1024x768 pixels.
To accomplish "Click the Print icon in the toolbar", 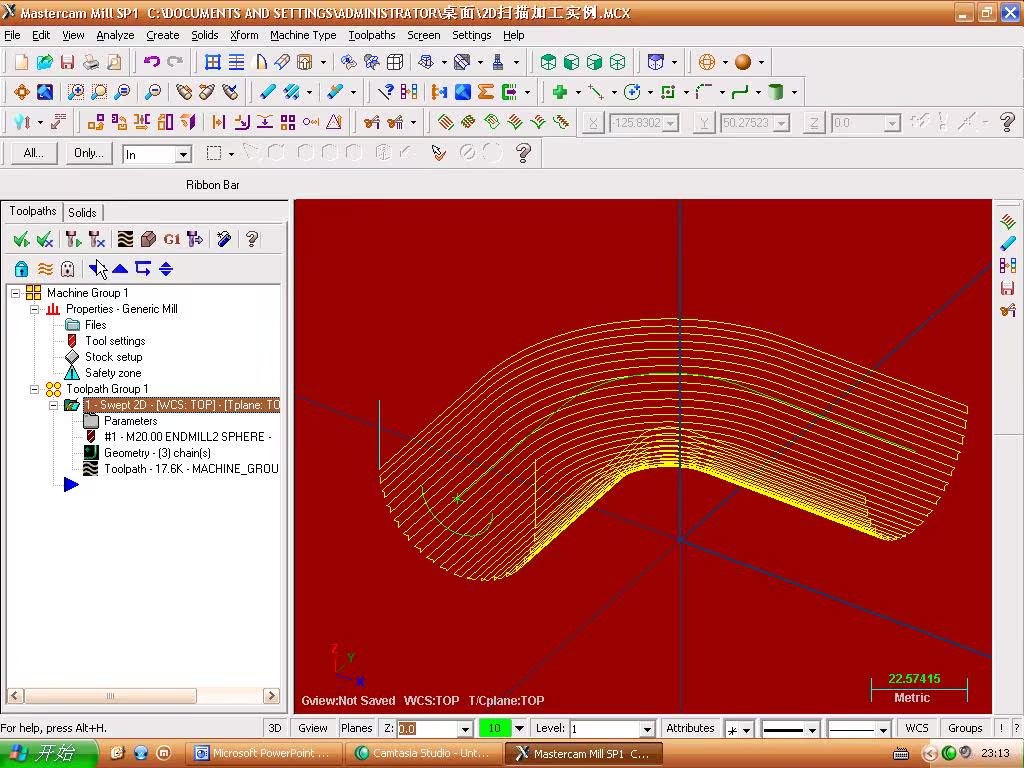I will pos(91,62).
